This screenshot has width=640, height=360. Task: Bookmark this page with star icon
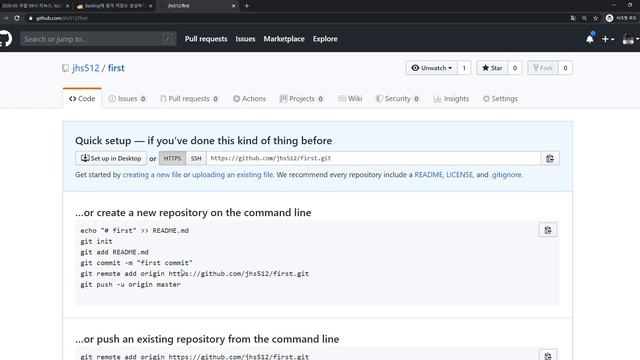point(596,18)
